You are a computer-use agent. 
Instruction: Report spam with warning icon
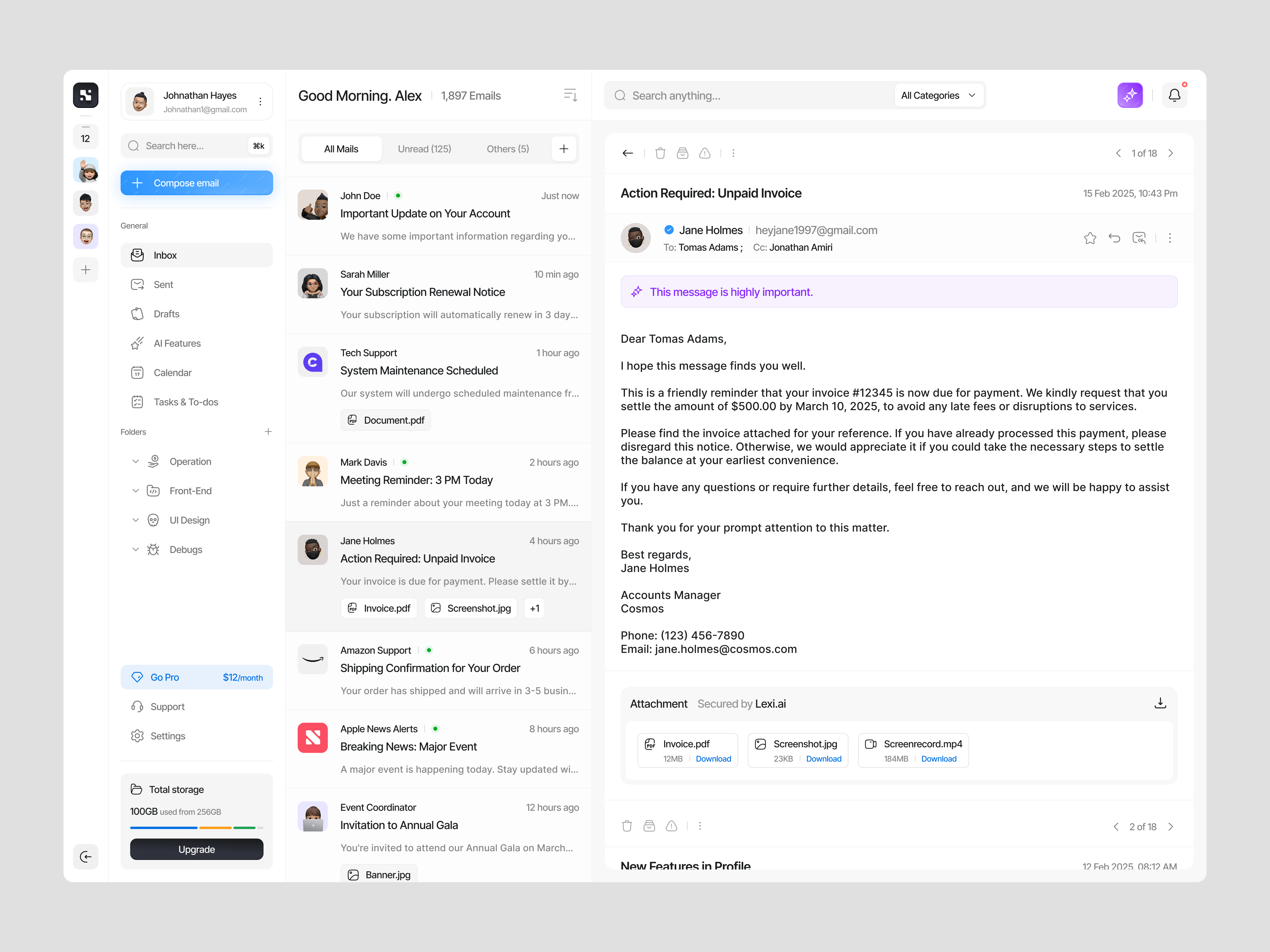705,153
